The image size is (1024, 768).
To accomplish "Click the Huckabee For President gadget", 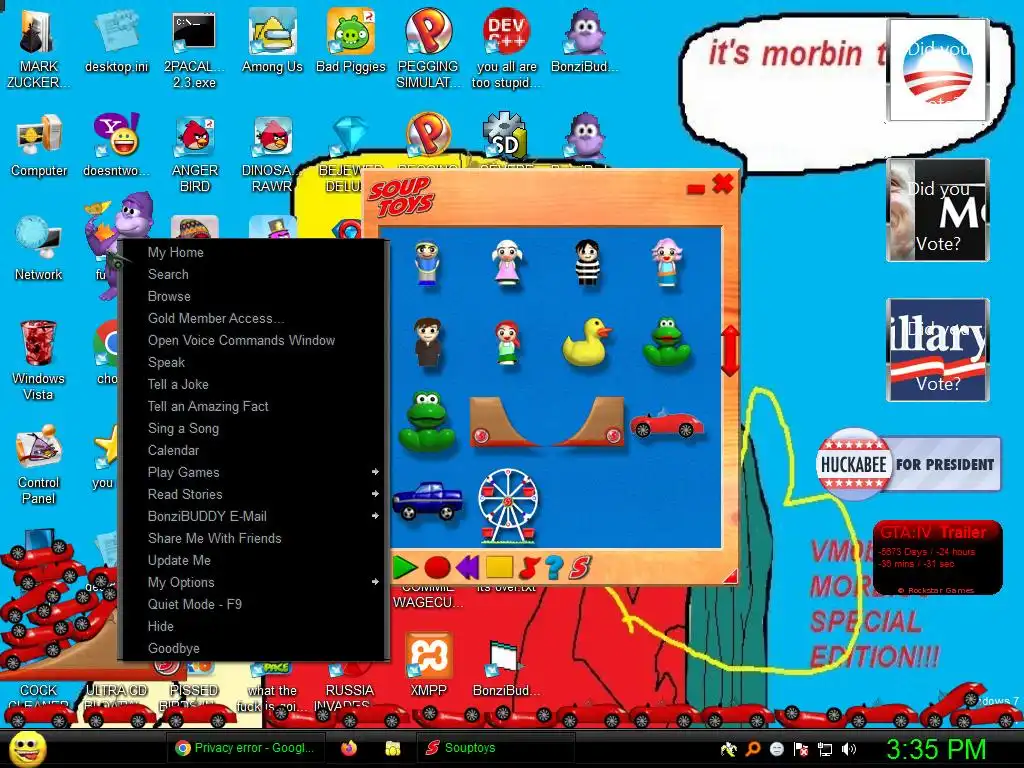I will point(908,464).
